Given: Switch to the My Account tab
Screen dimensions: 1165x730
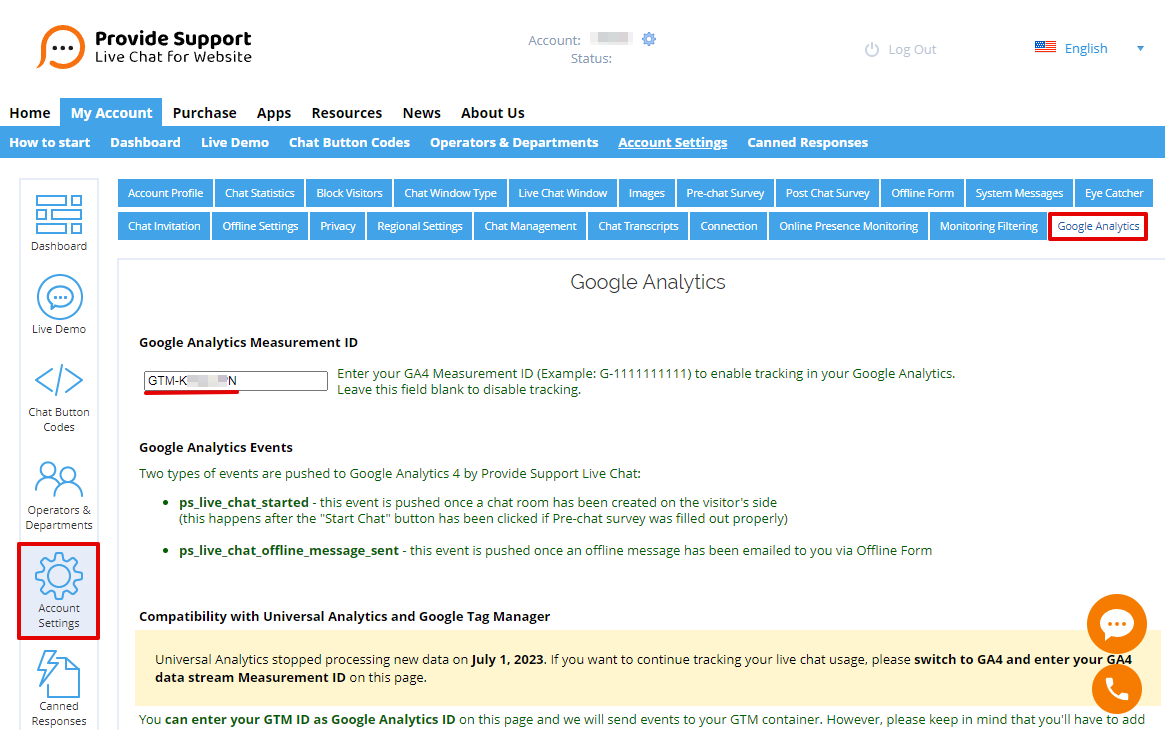Looking at the screenshot, I should (x=110, y=112).
